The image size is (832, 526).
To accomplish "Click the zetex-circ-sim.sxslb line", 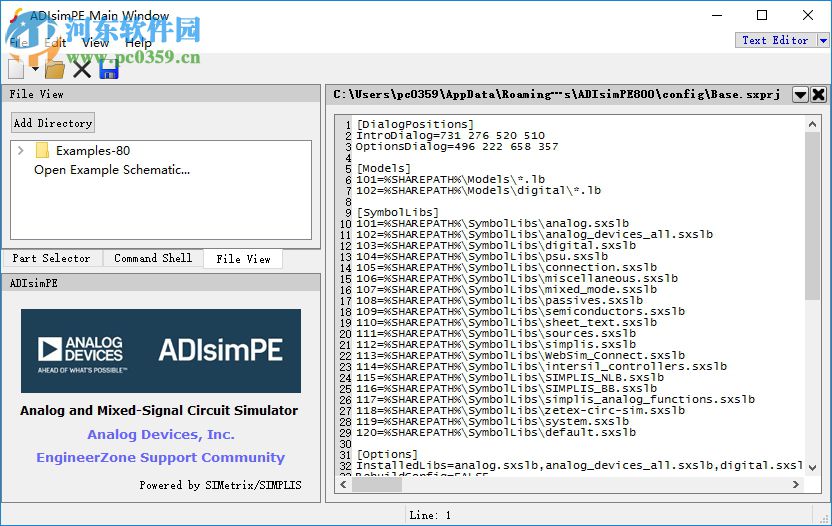I will [520, 410].
